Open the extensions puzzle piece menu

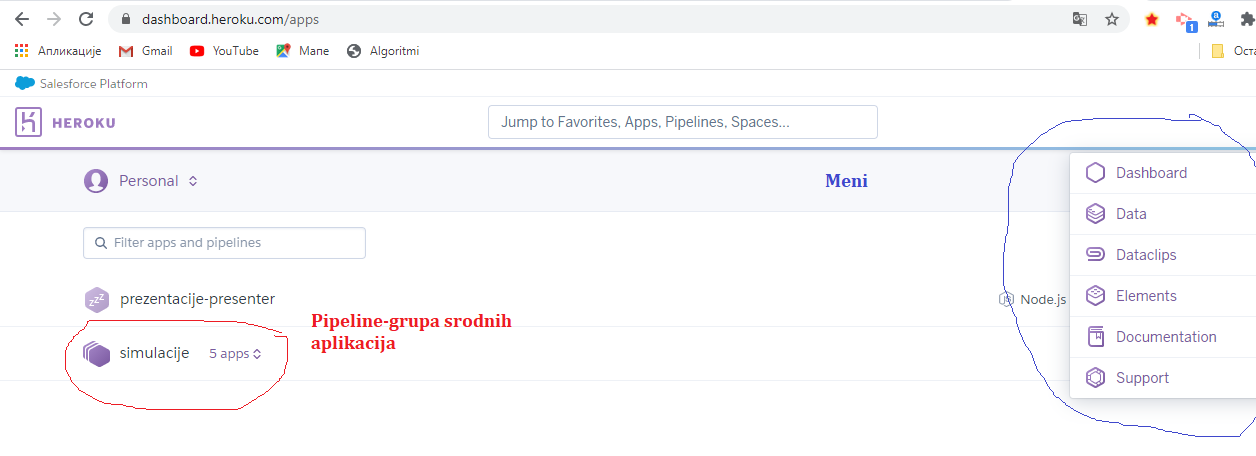pyautogui.click(x=1246, y=19)
